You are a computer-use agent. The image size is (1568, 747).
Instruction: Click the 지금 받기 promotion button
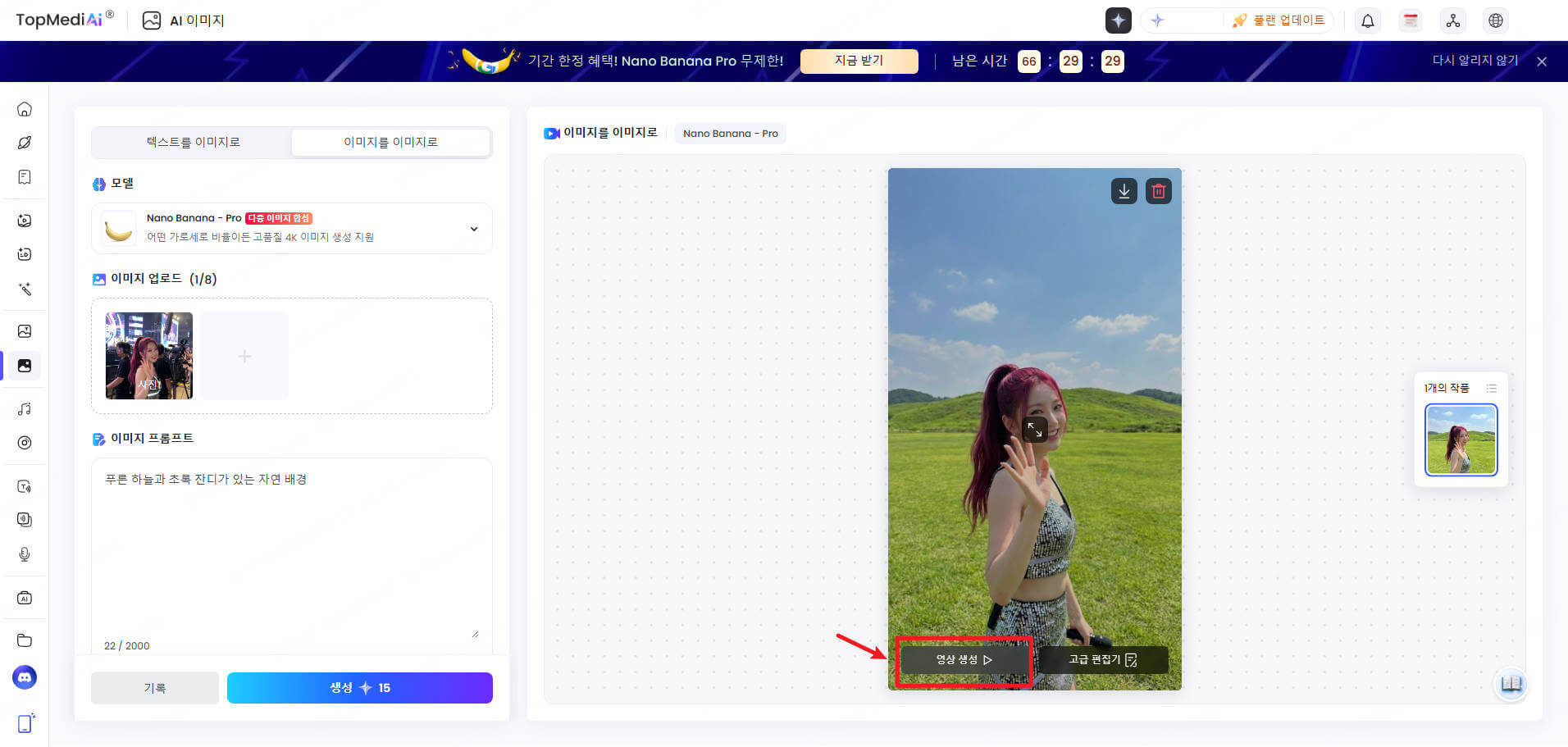tap(859, 61)
